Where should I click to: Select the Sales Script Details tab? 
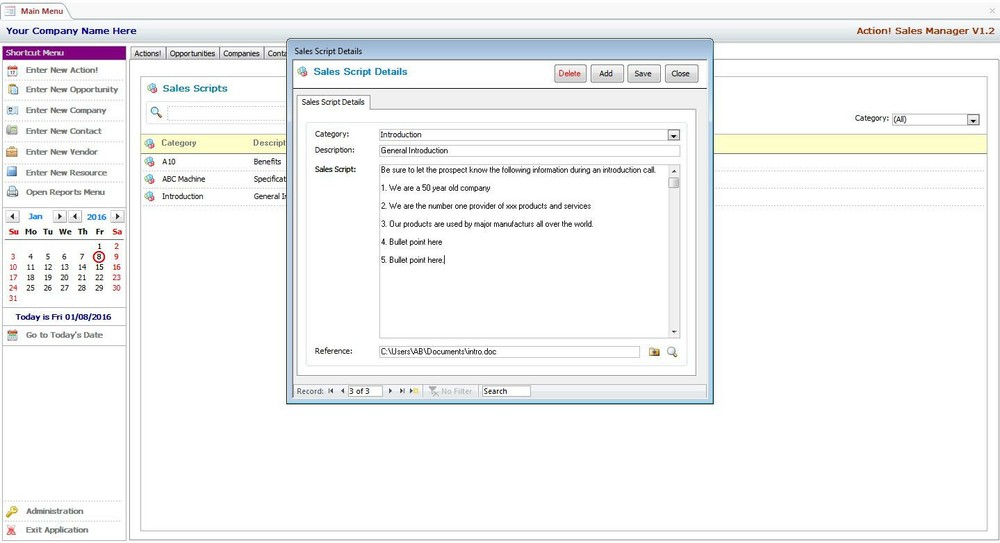pyautogui.click(x=333, y=102)
